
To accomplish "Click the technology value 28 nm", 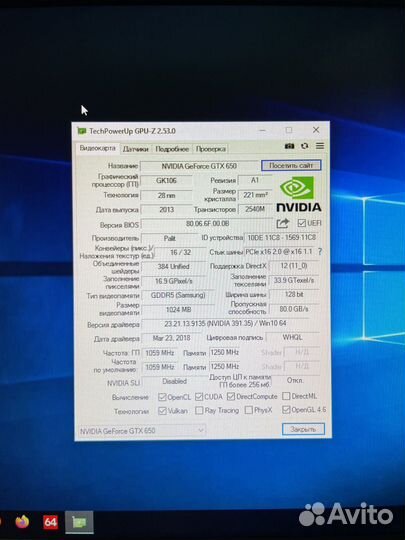I will tap(166, 195).
